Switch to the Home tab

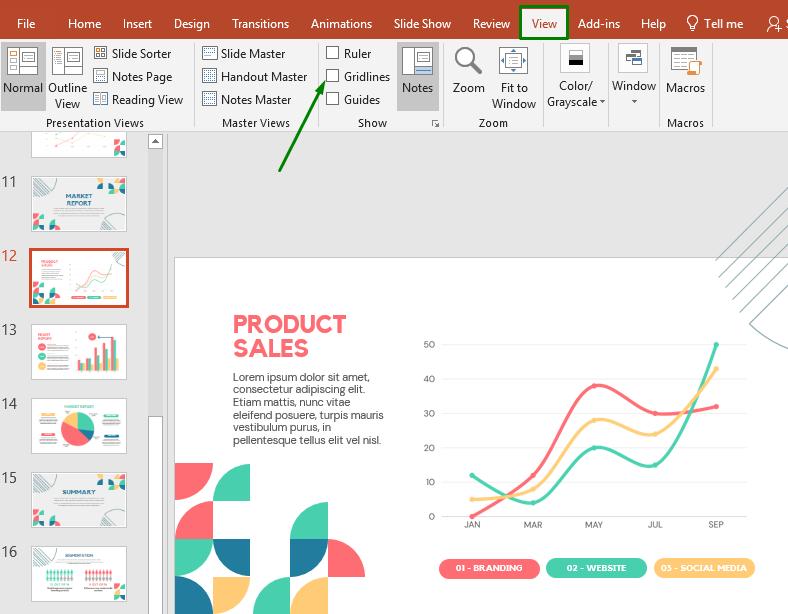tap(84, 24)
